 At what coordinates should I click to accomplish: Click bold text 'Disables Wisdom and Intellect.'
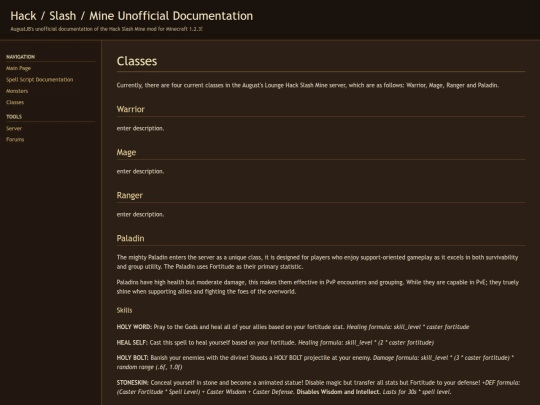(338, 392)
